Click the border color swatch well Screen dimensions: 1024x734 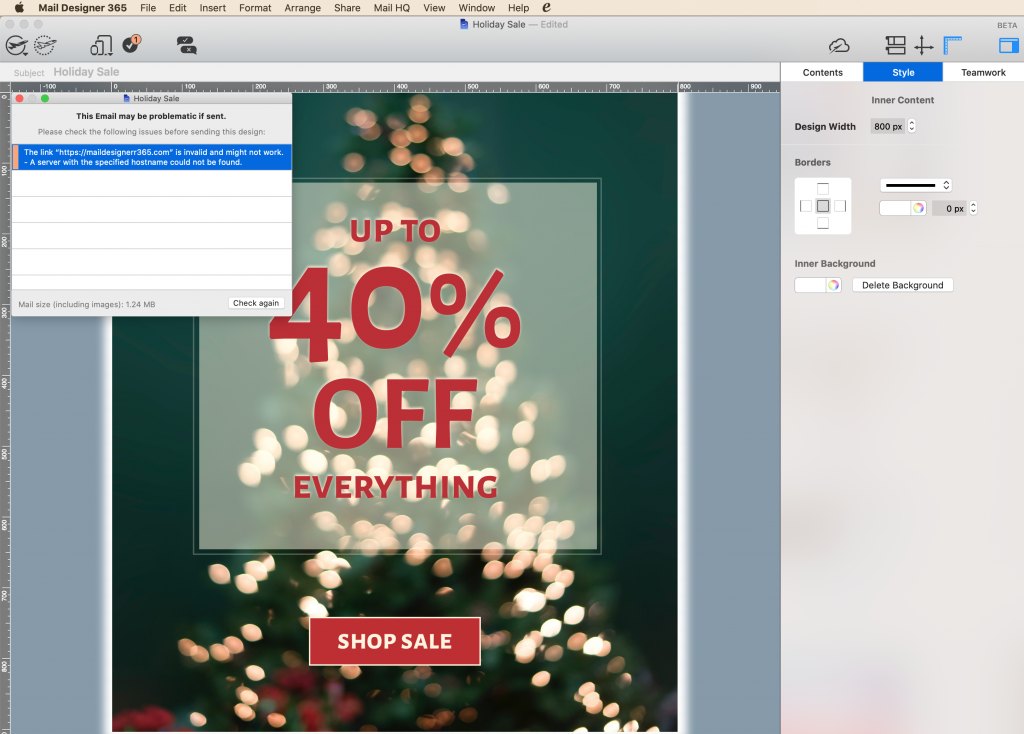(895, 208)
